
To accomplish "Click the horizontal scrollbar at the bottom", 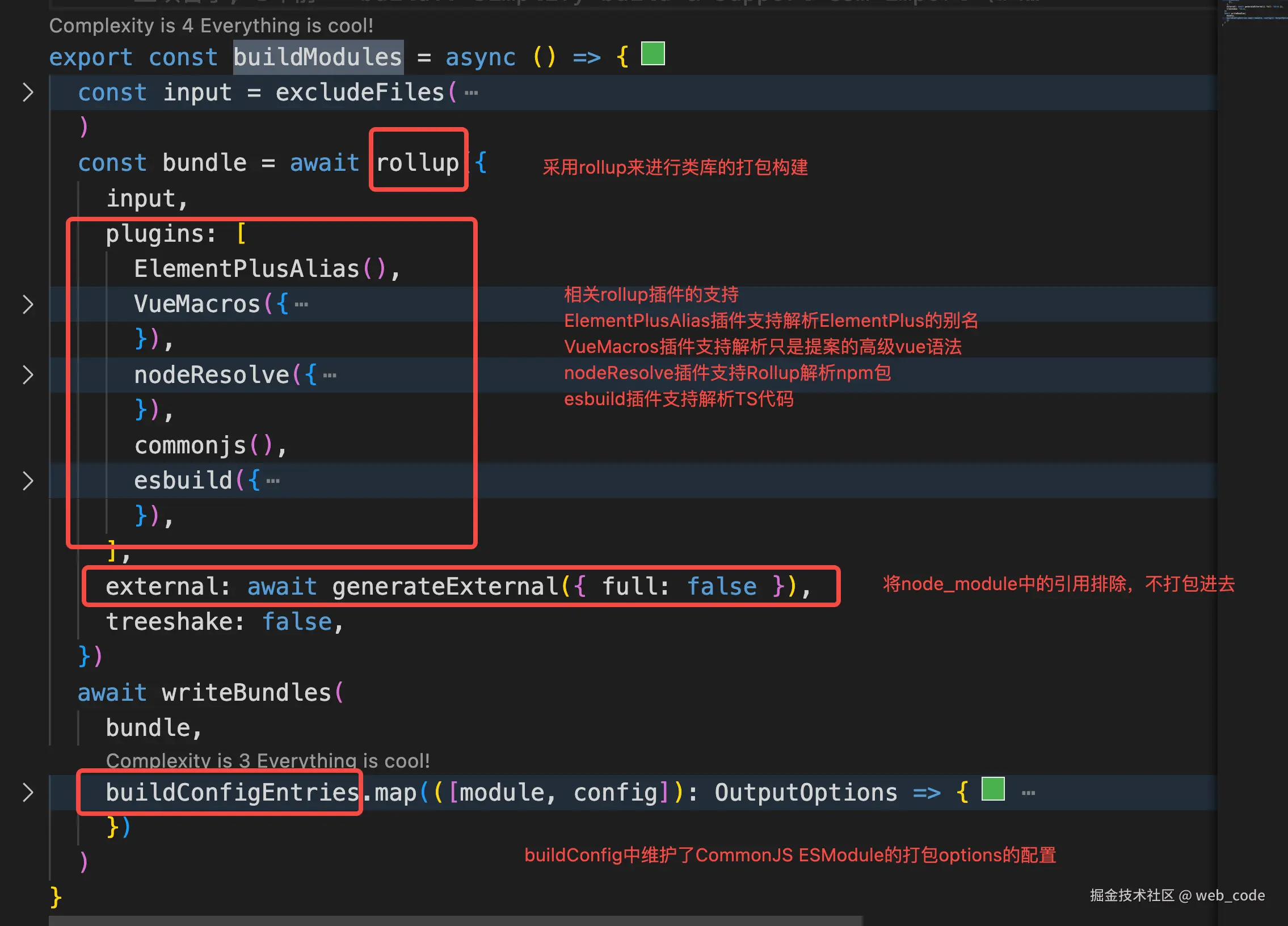I will tap(454, 920).
